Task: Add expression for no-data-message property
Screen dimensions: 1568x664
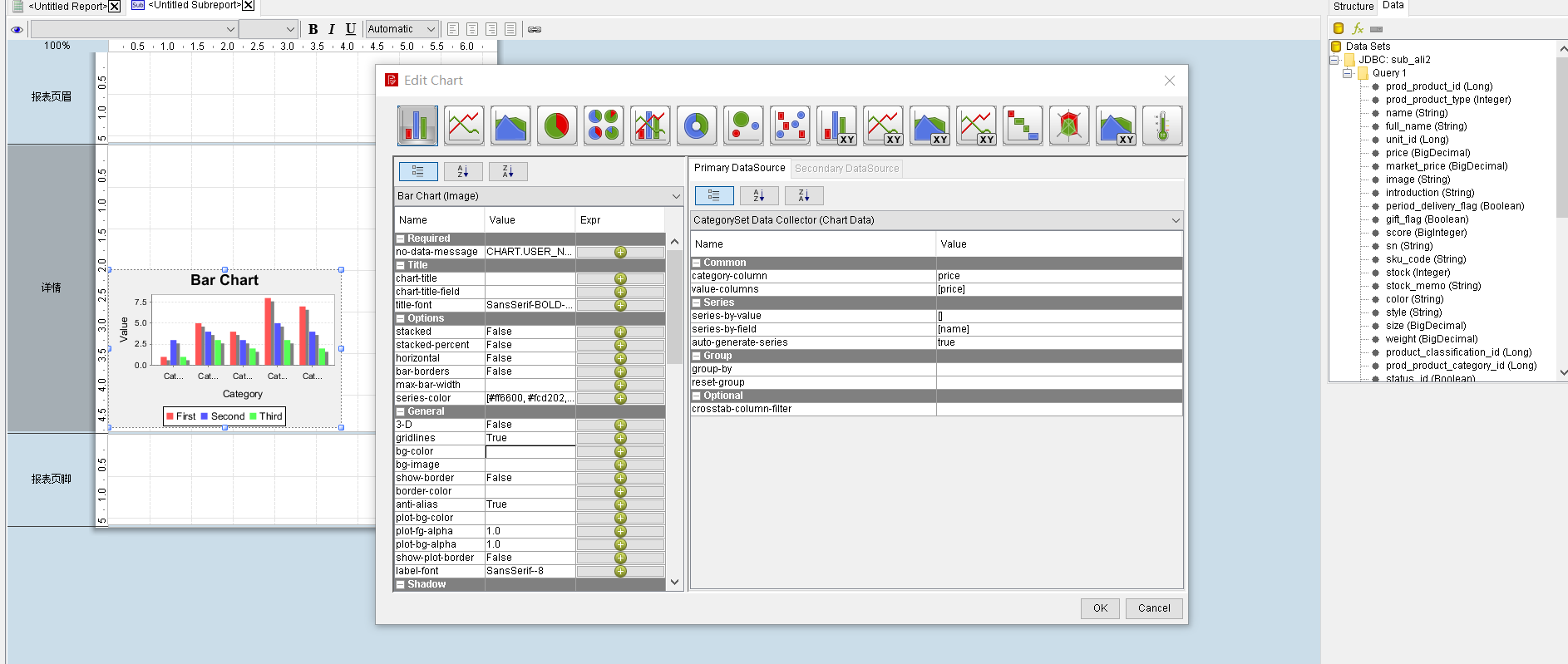Action: coord(620,252)
